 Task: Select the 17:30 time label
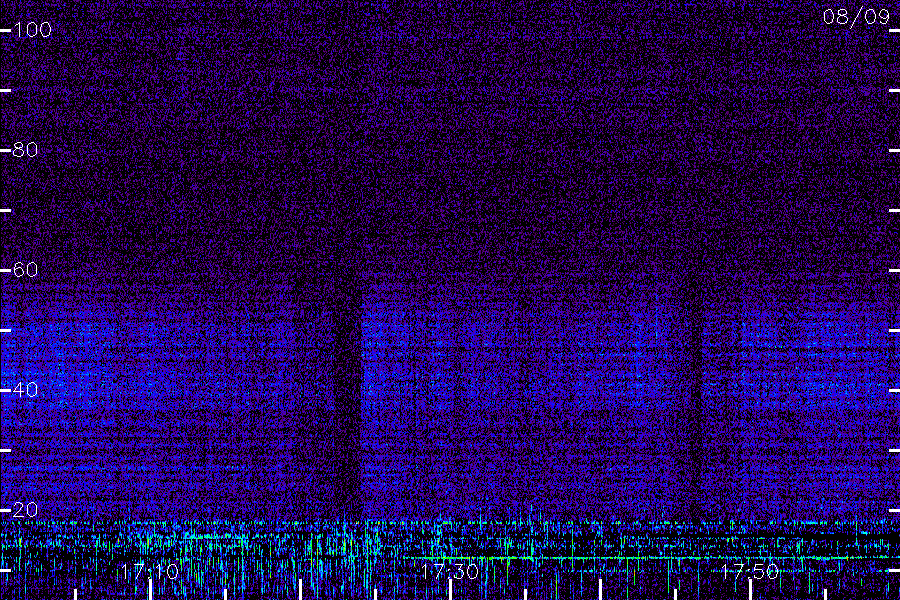pyautogui.click(x=449, y=572)
